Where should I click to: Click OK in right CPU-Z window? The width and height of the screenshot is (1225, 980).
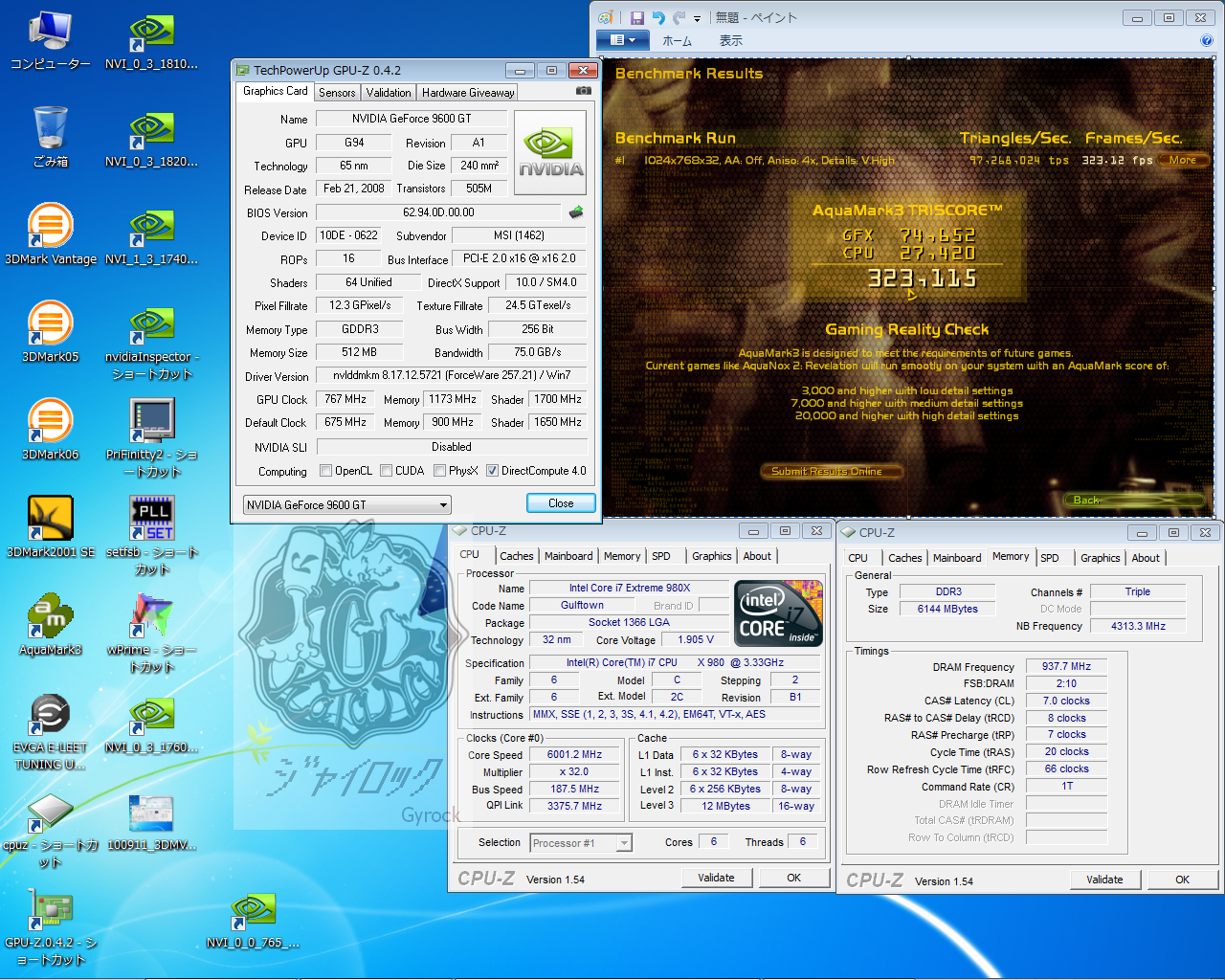point(1182,880)
